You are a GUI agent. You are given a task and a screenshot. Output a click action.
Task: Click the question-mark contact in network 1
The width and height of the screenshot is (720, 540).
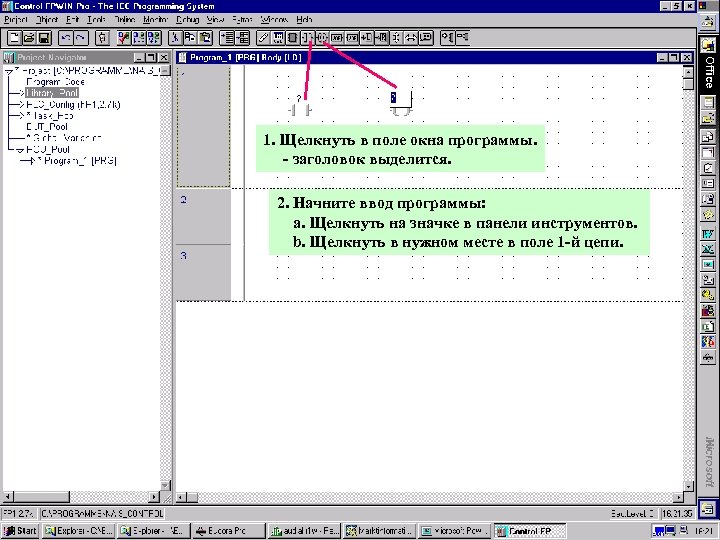pyautogui.click(x=299, y=107)
